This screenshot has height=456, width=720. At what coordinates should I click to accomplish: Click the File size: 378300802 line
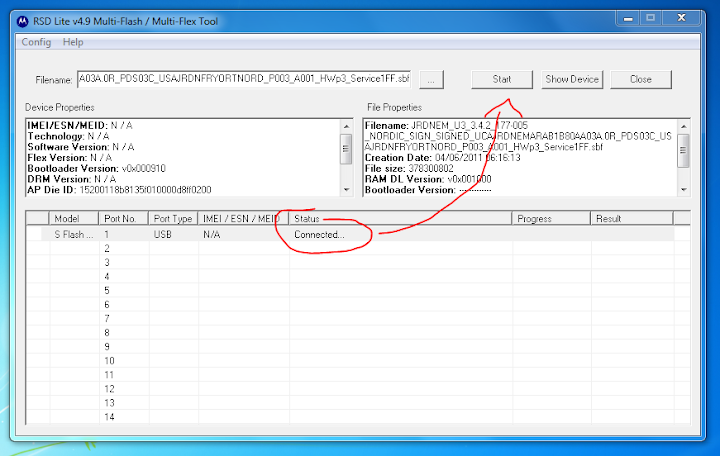409,169
